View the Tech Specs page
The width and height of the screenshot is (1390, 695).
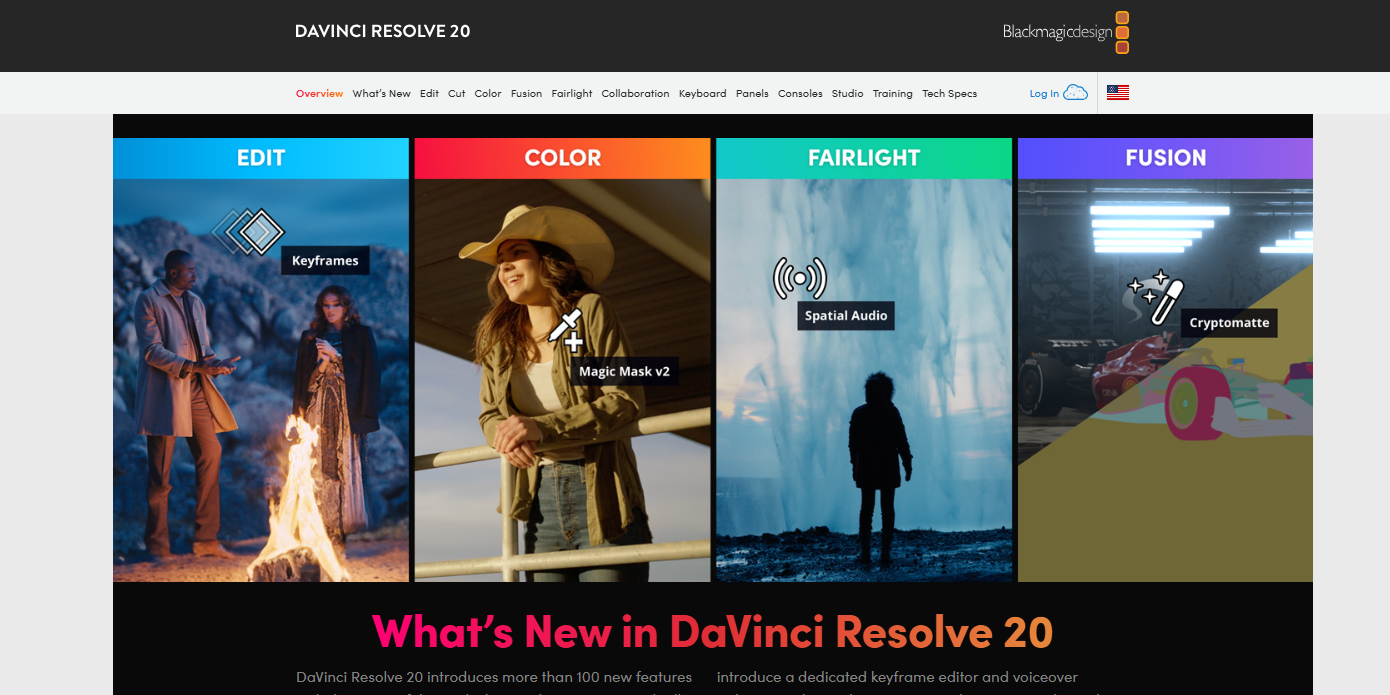(x=949, y=94)
